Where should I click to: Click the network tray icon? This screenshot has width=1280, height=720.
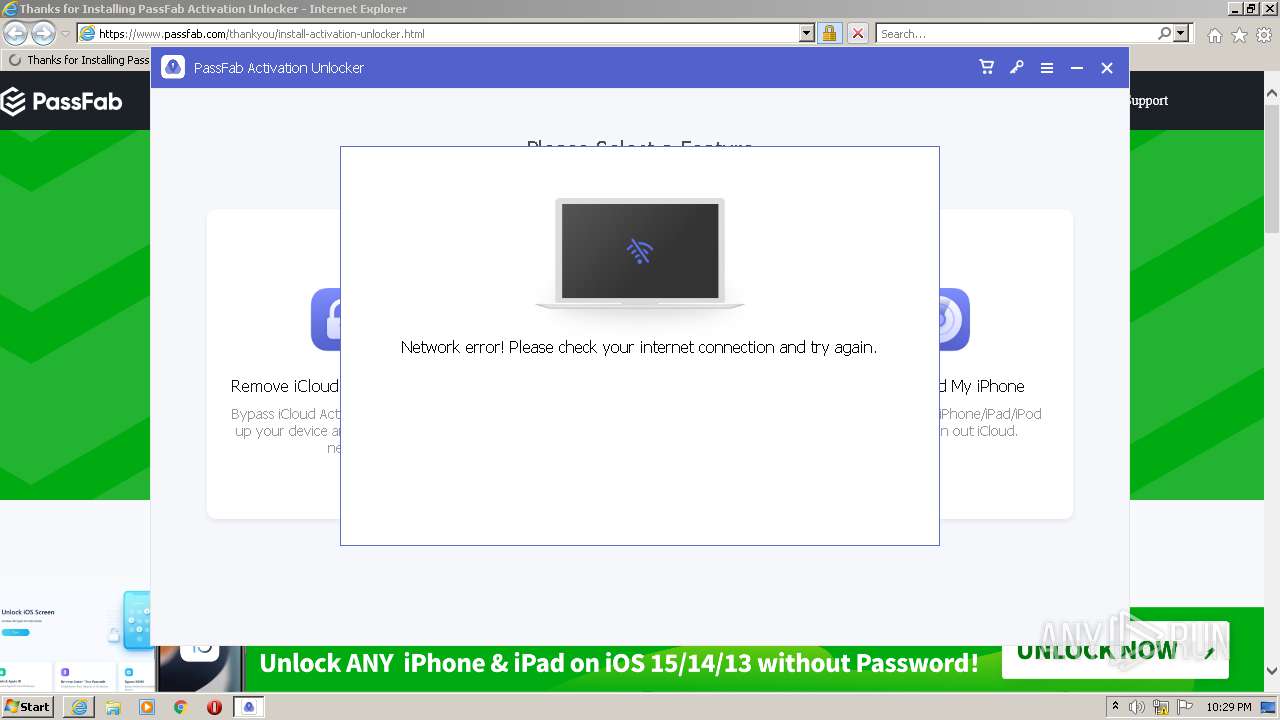tap(1161, 707)
